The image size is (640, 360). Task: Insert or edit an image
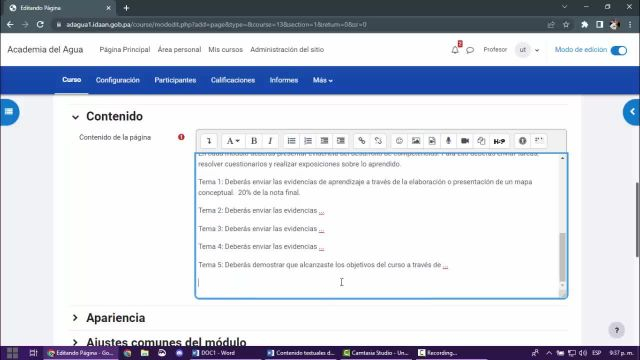tap(416, 141)
